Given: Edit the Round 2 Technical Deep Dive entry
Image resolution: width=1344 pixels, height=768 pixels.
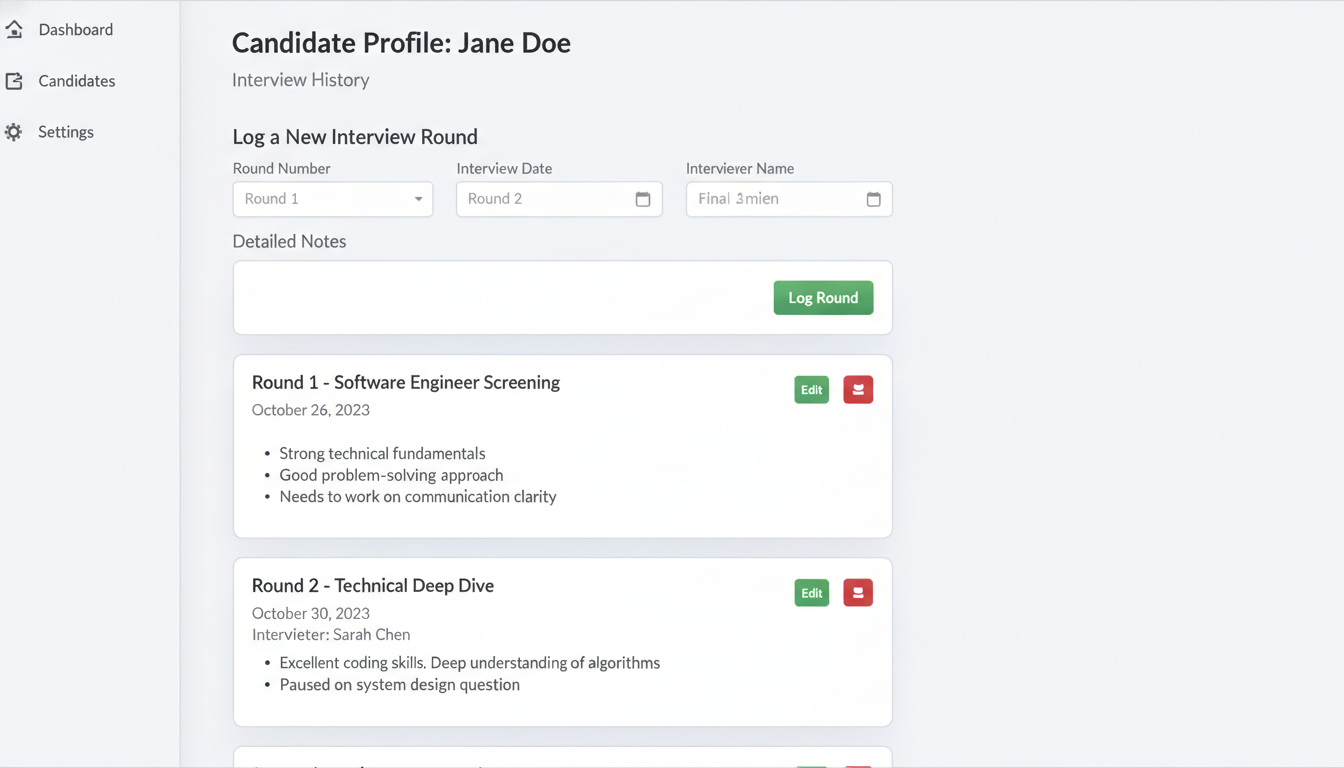Looking at the screenshot, I should click(811, 593).
